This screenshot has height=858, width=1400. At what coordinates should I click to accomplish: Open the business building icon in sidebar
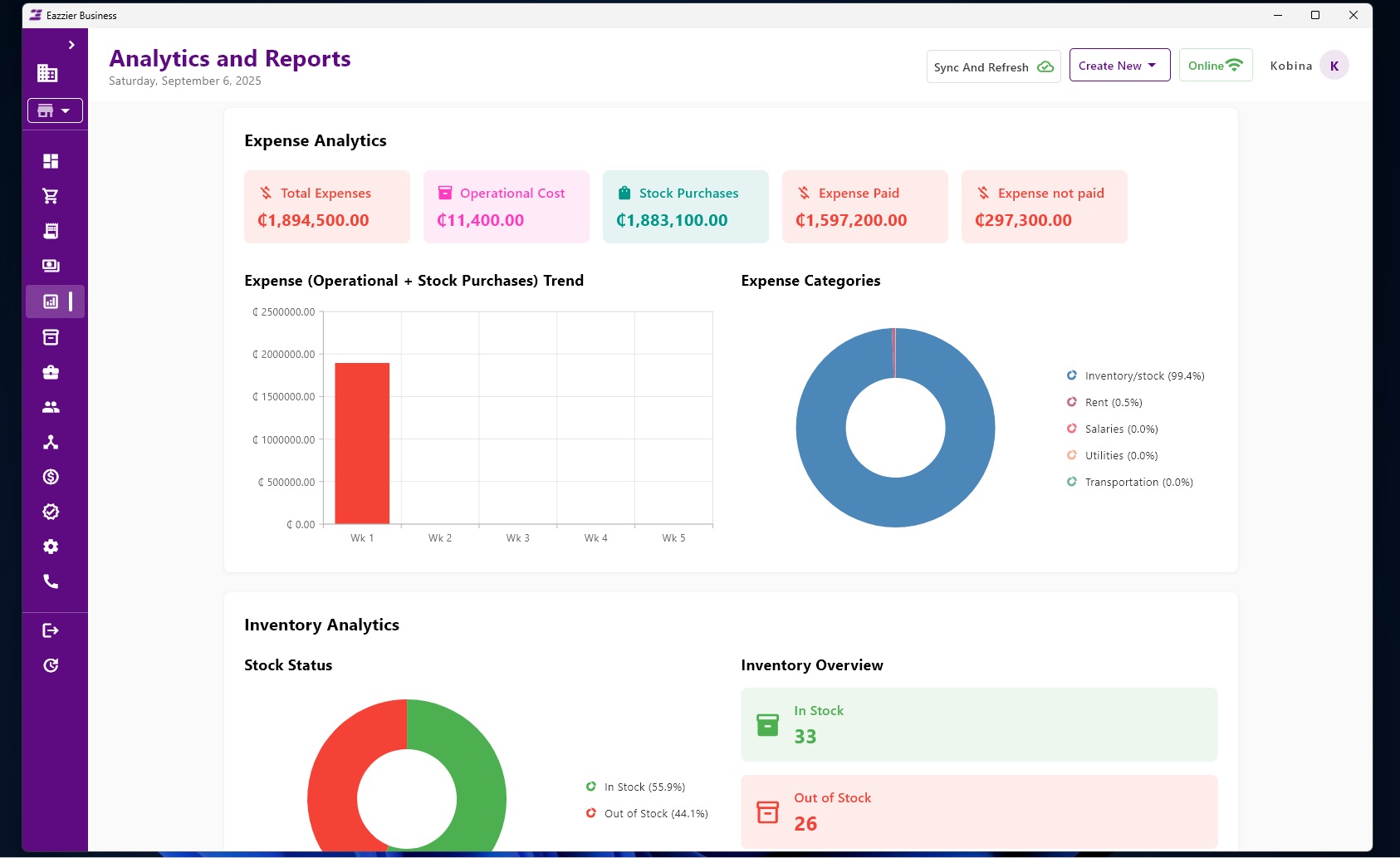[47, 73]
